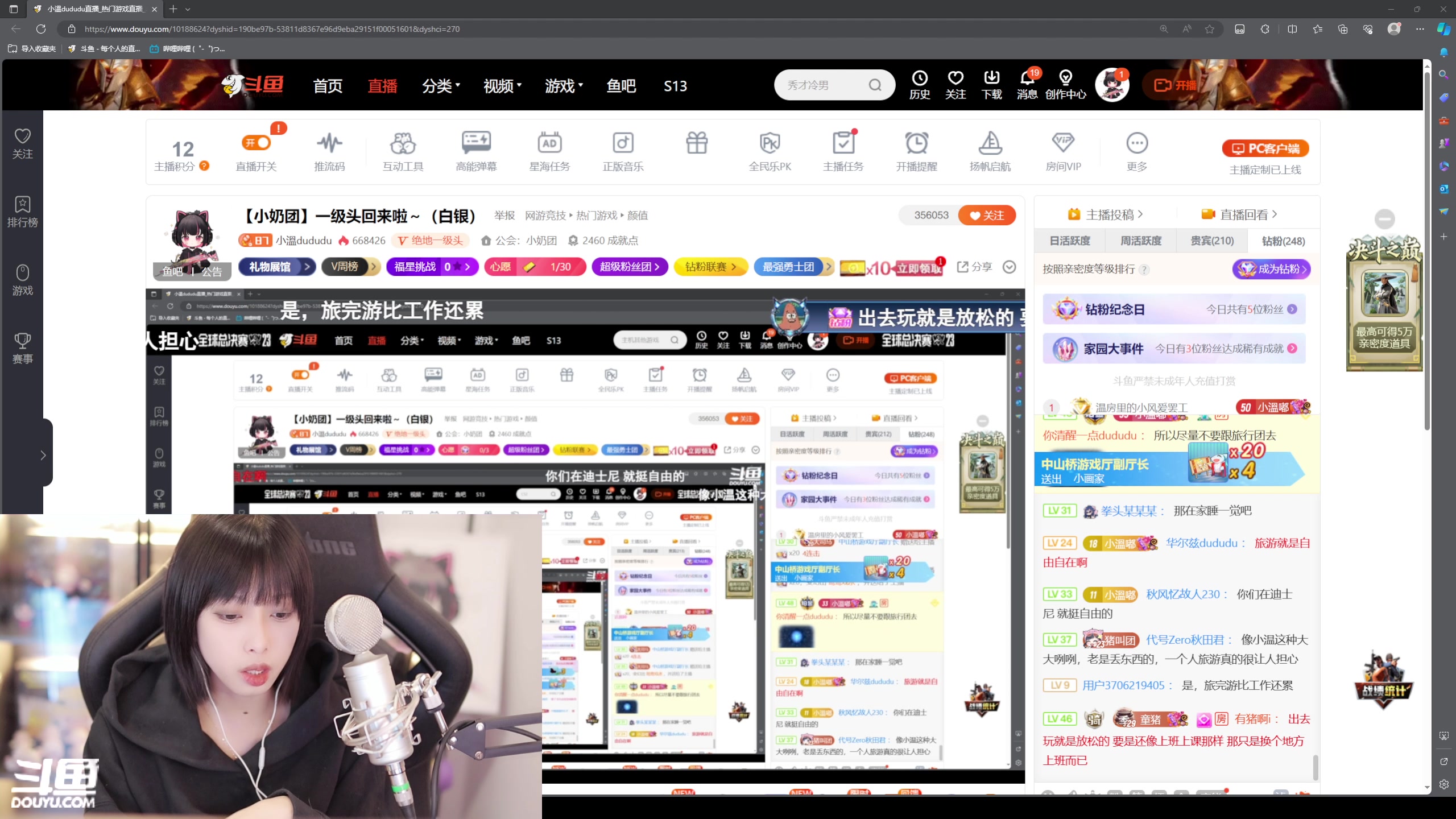Open 星海任务 AD icon
The height and width of the screenshot is (819, 1456).
point(549,151)
